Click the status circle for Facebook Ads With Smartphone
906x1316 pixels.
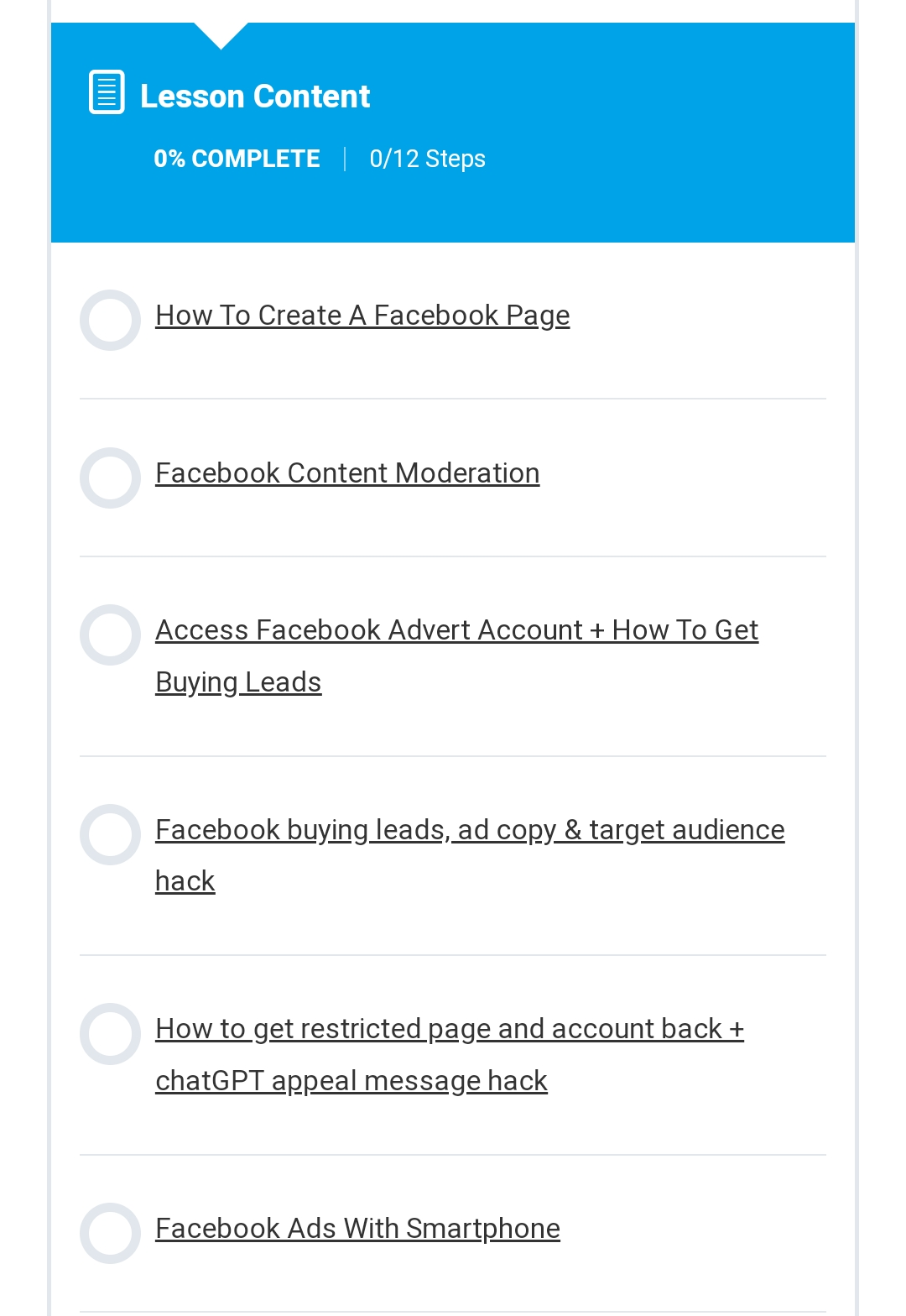(110, 1233)
